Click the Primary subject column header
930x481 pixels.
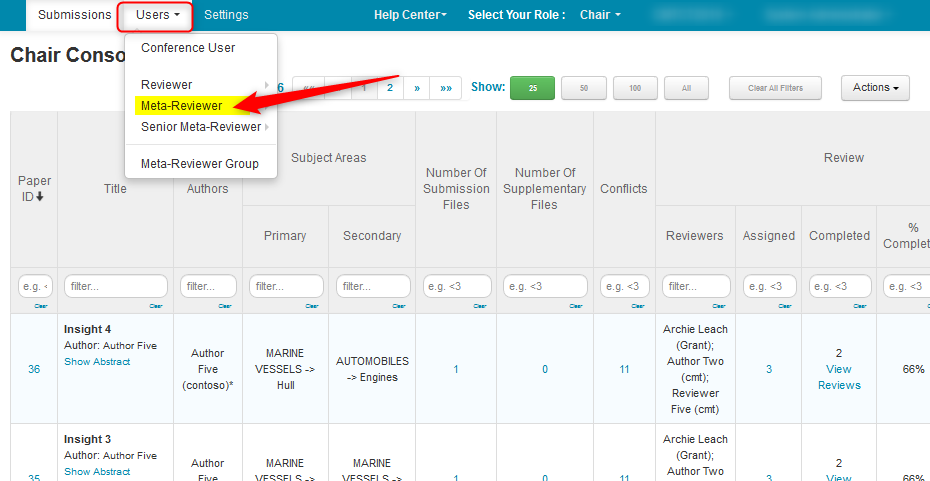(x=285, y=235)
